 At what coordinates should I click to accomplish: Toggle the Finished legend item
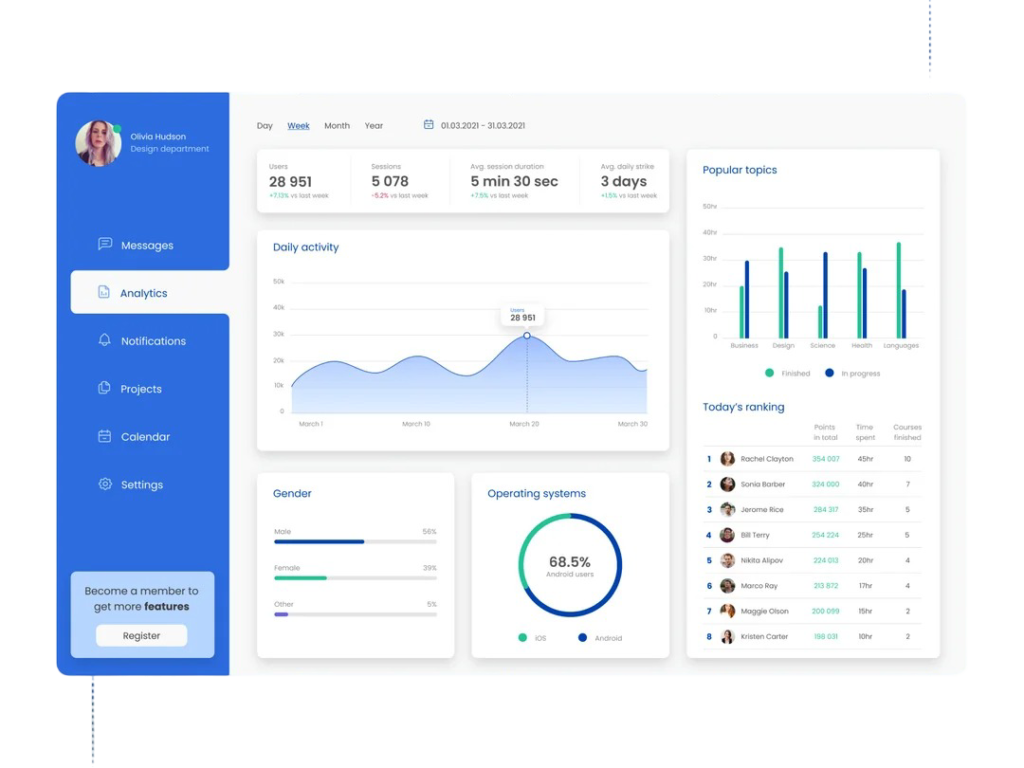(788, 373)
